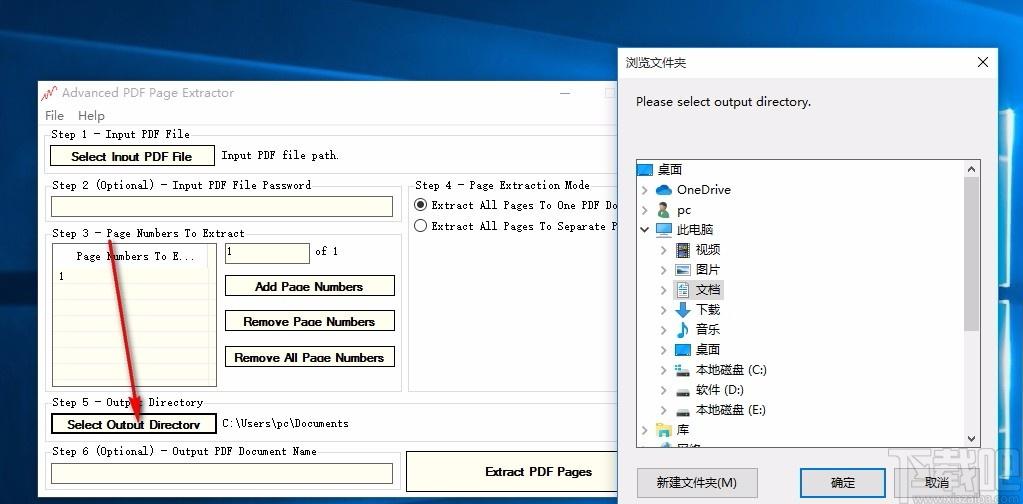Collapse the 此电脑 tree node
This screenshot has width=1023, height=504.
(645, 230)
